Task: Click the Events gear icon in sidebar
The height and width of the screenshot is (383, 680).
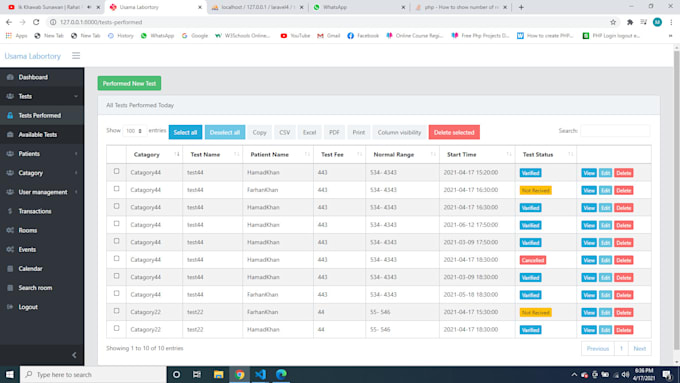Action: [10, 249]
